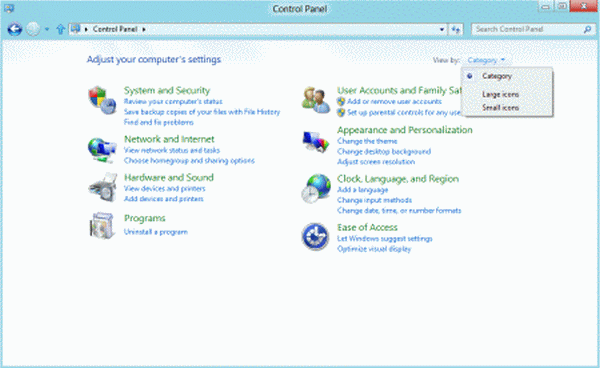Open Adjust screen resolution link

pyautogui.click(x=376, y=161)
